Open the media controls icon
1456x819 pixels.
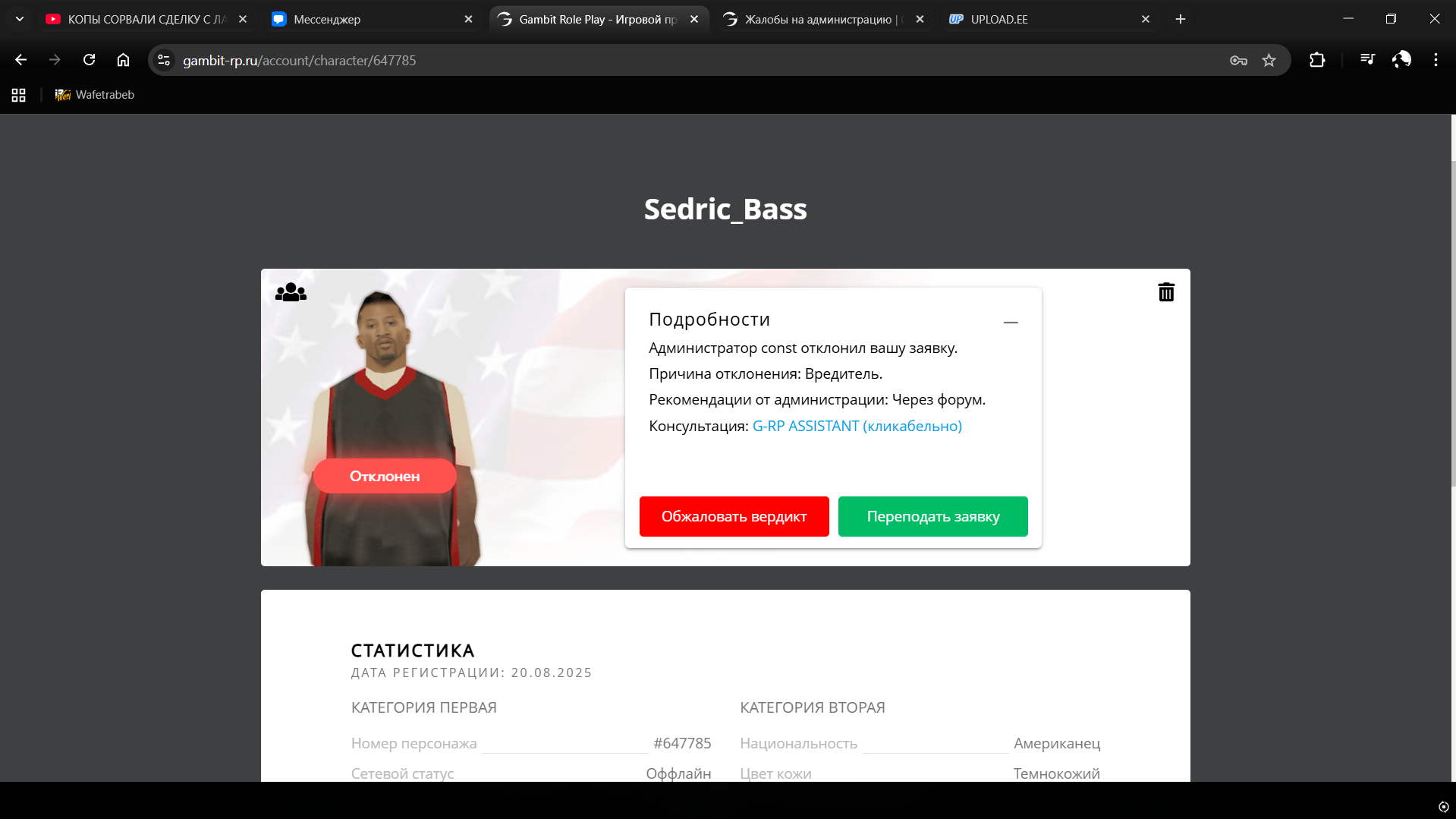point(1367,60)
